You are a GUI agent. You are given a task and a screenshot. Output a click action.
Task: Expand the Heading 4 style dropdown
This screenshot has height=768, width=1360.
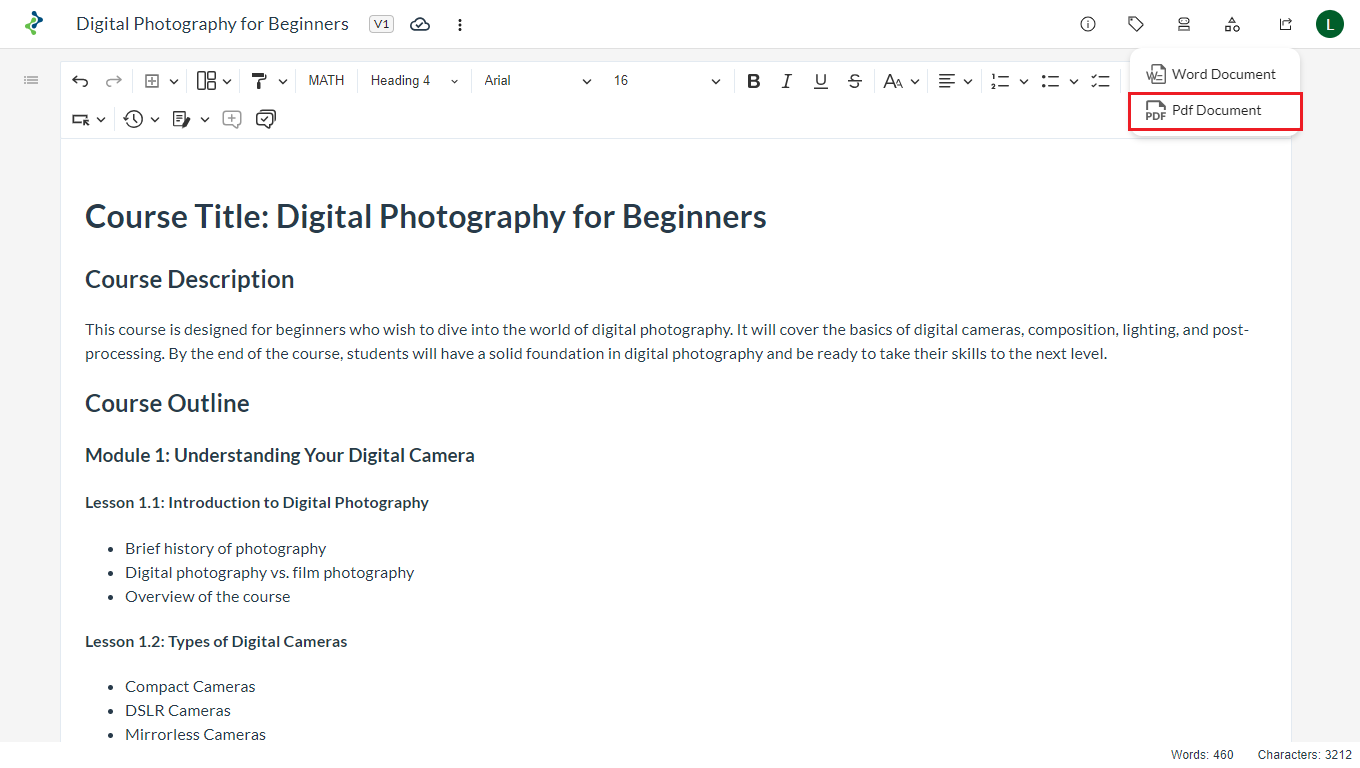click(414, 81)
